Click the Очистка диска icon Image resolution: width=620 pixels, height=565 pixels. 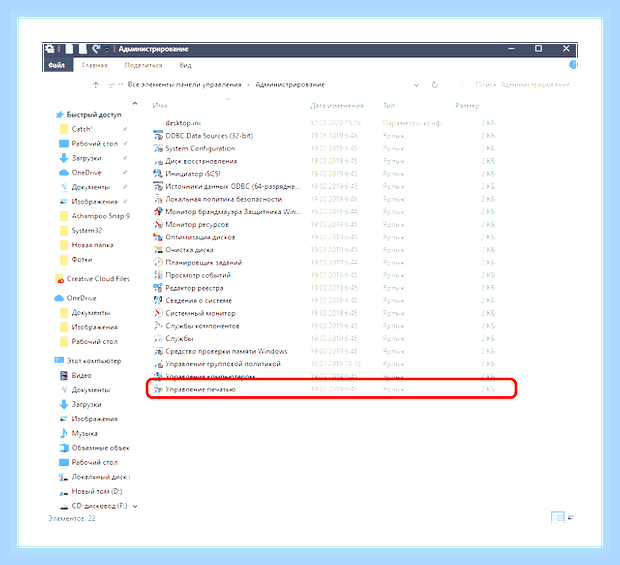point(158,249)
